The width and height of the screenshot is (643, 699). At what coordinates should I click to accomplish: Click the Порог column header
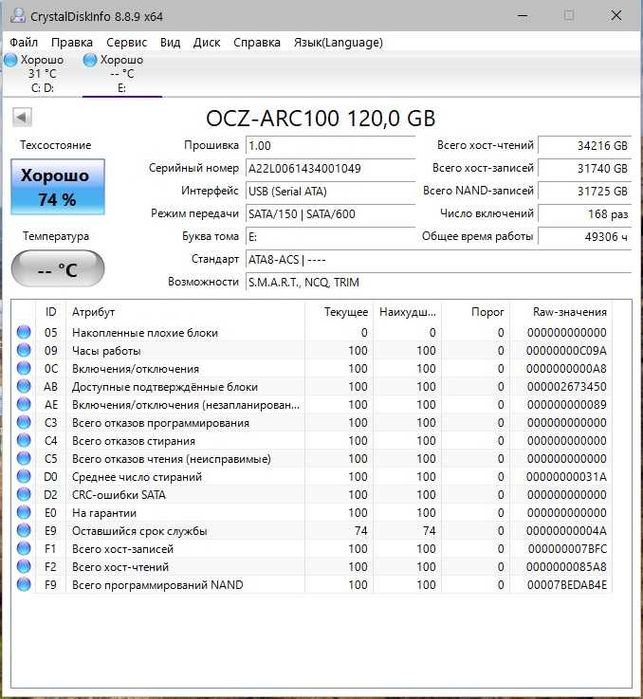pos(476,312)
